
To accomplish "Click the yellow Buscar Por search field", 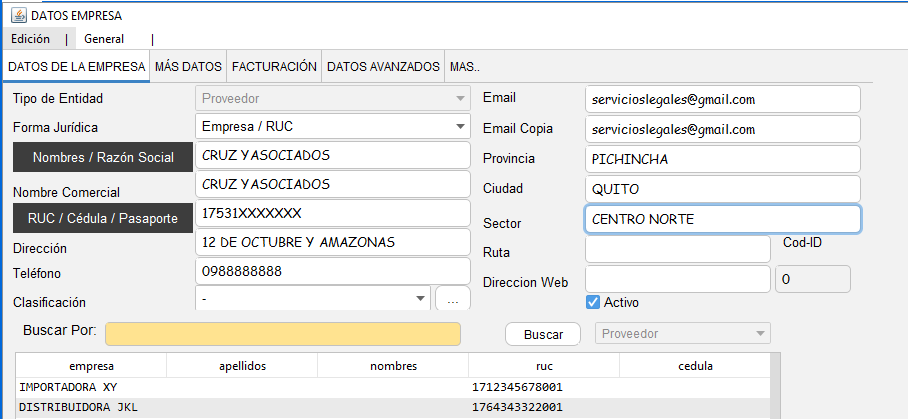I will click(x=283, y=334).
